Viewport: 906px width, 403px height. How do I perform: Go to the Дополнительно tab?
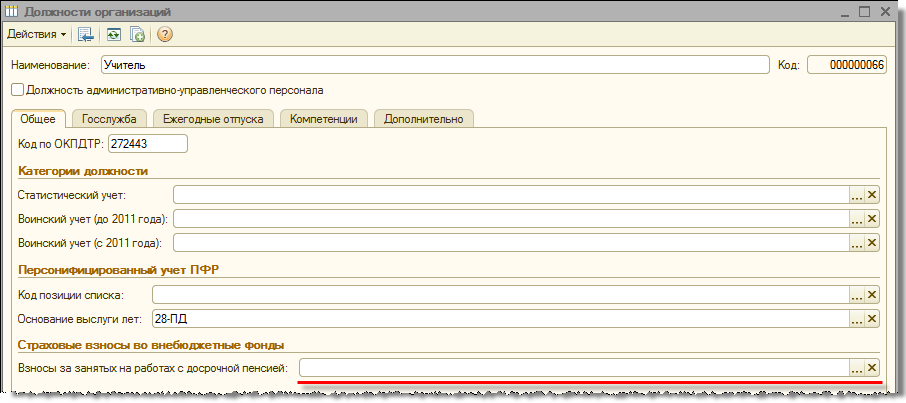tap(424, 119)
